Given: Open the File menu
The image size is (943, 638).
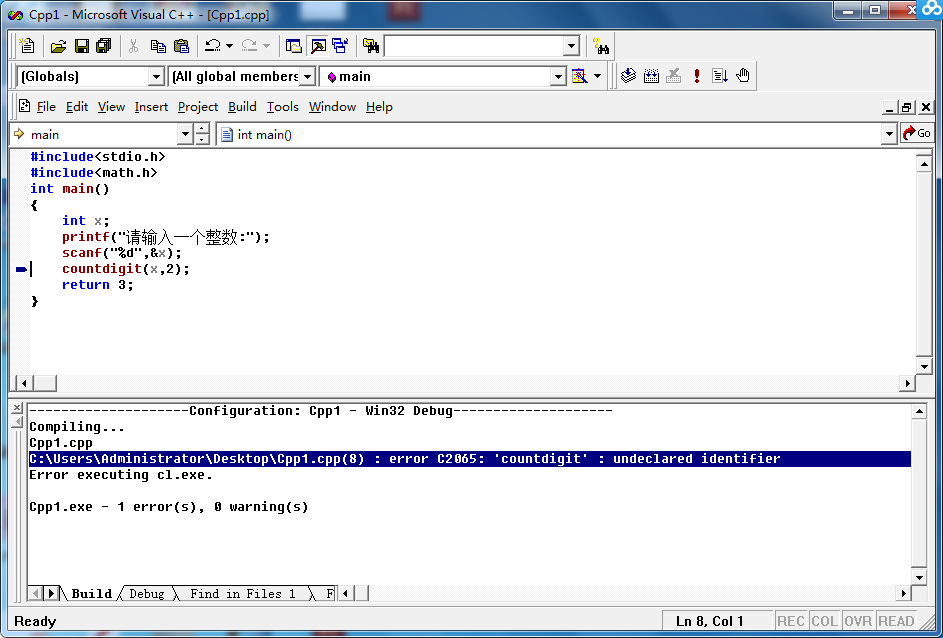Looking at the screenshot, I should point(46,106).
